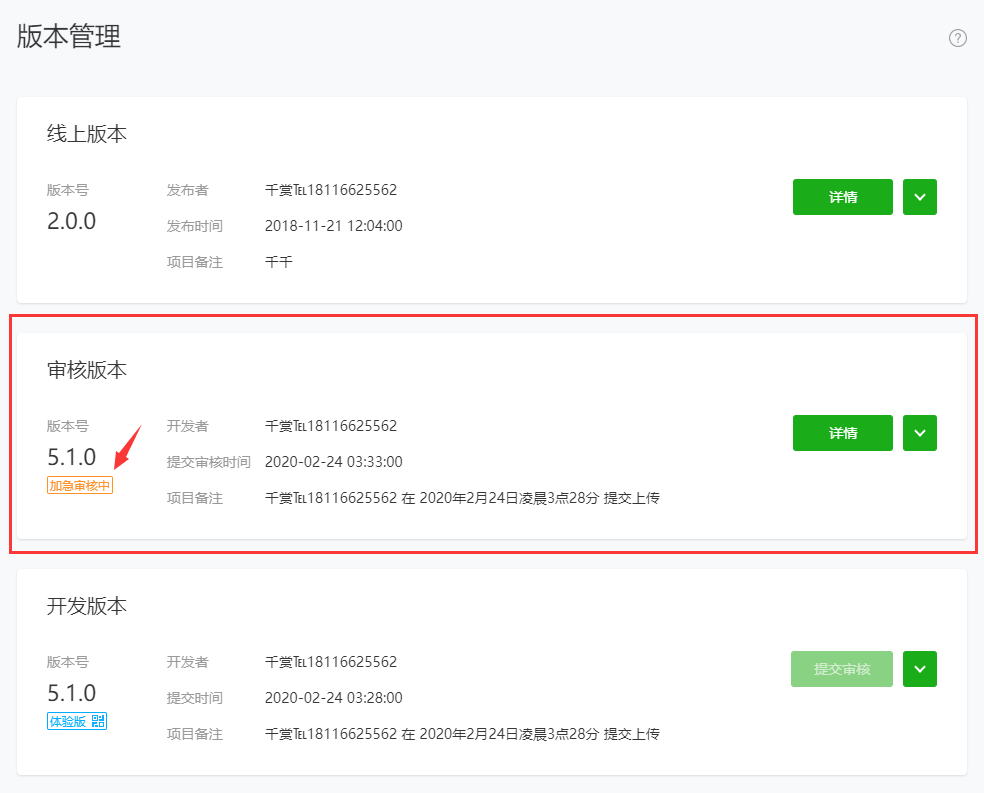Click the 提交审核 button
The image size is (984, 793).
point(842,669)
